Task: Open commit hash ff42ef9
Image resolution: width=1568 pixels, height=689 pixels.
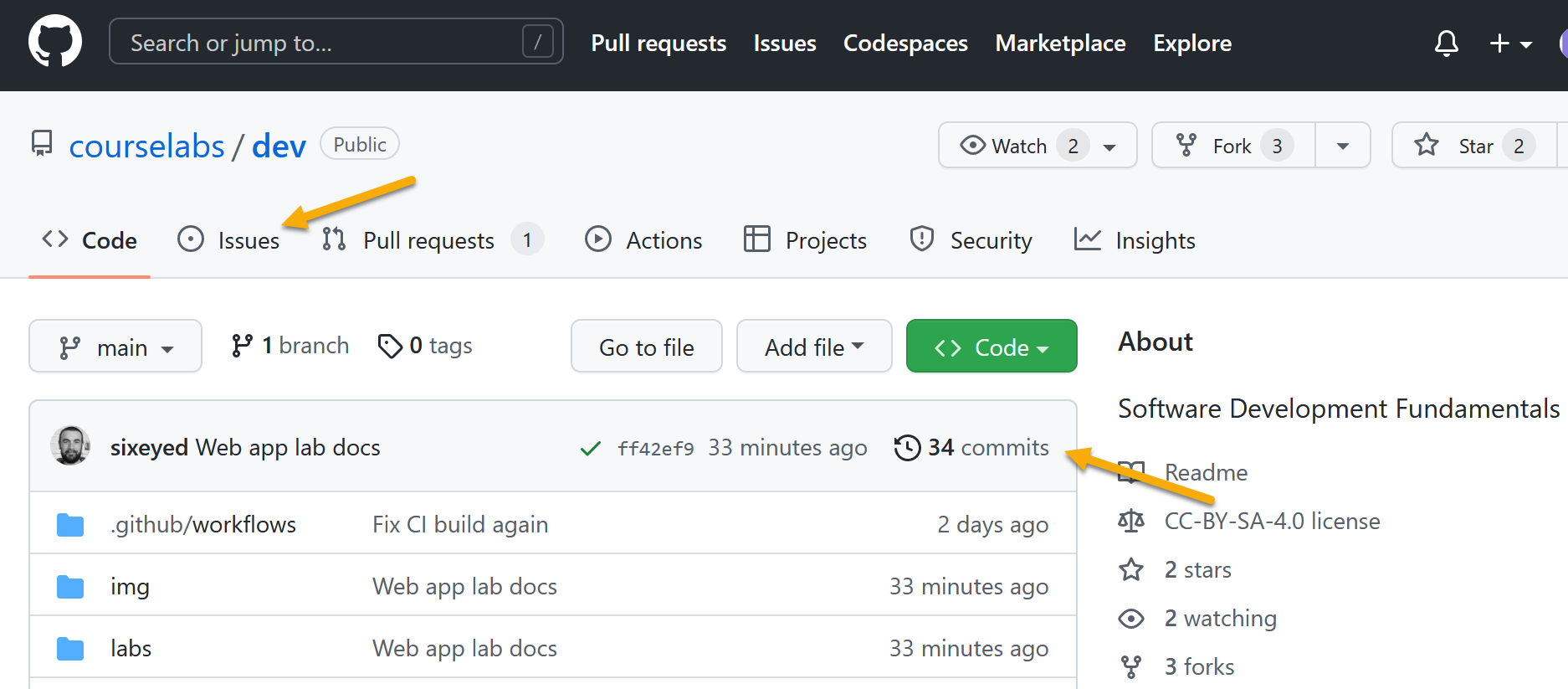Action: [x=656, y=449]
